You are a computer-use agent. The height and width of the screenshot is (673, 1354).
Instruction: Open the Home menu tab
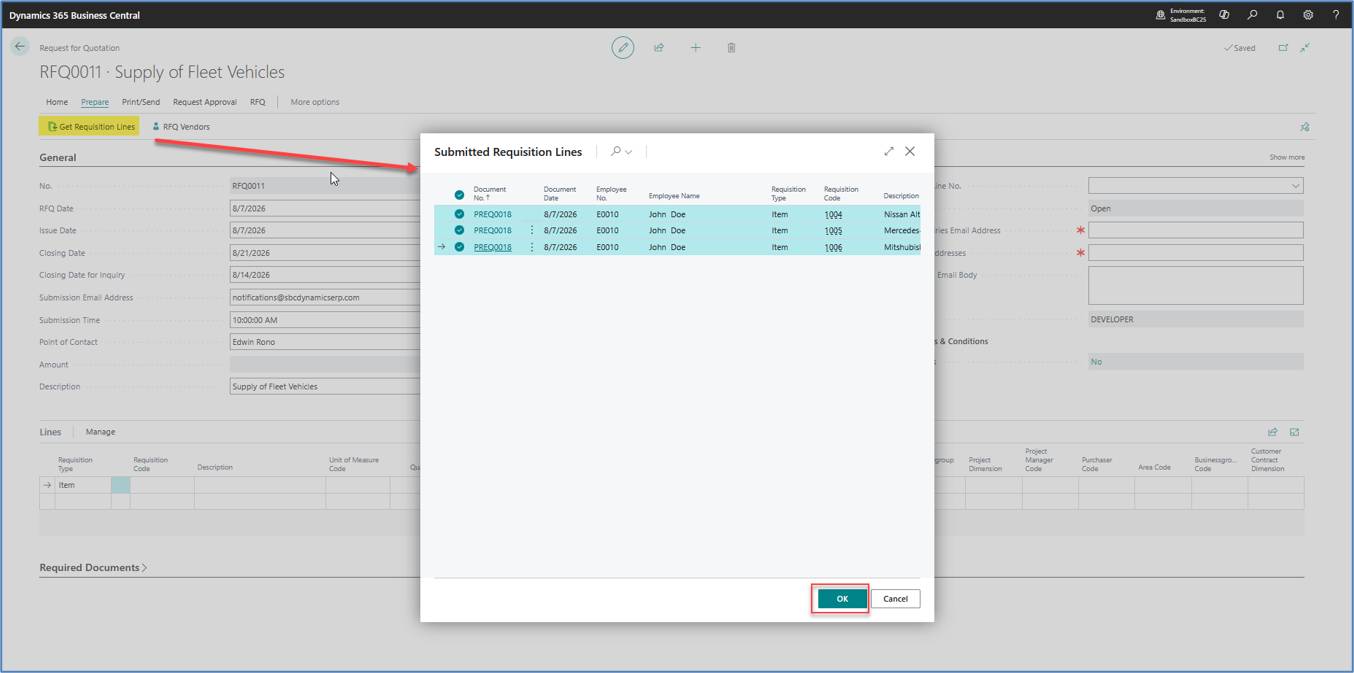[x=57, y=102]
